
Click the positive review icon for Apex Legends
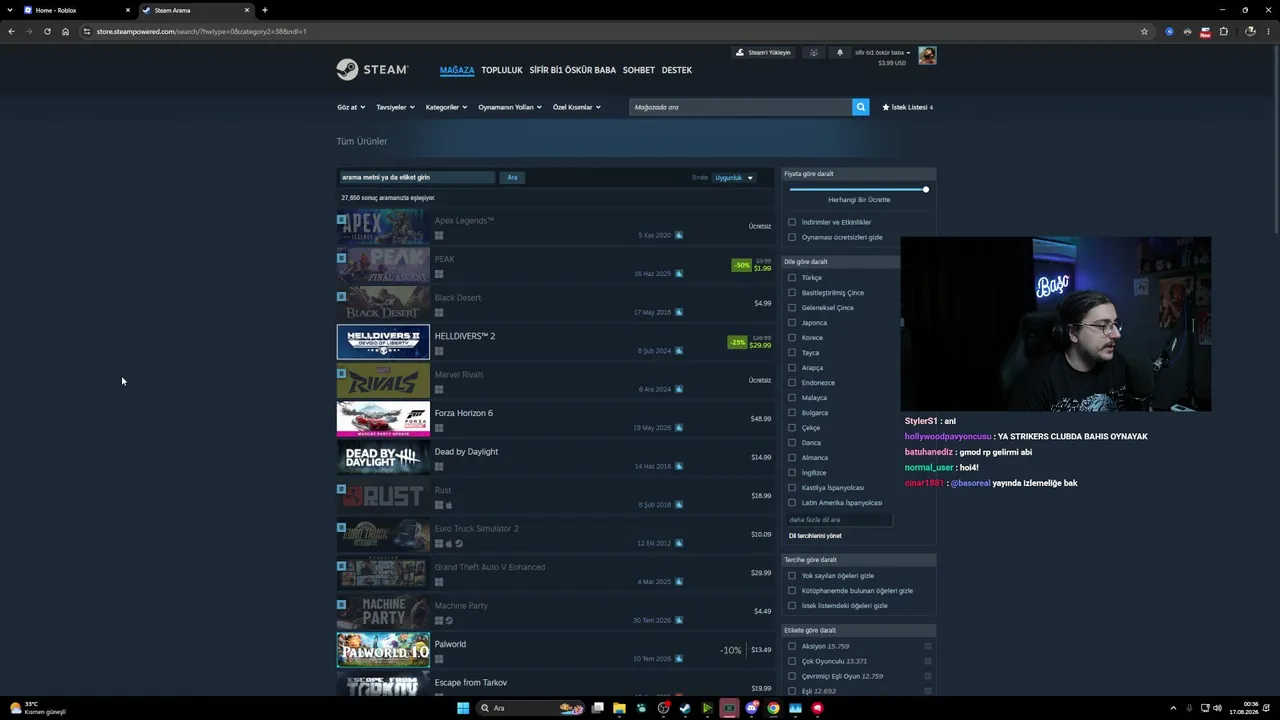679,235
